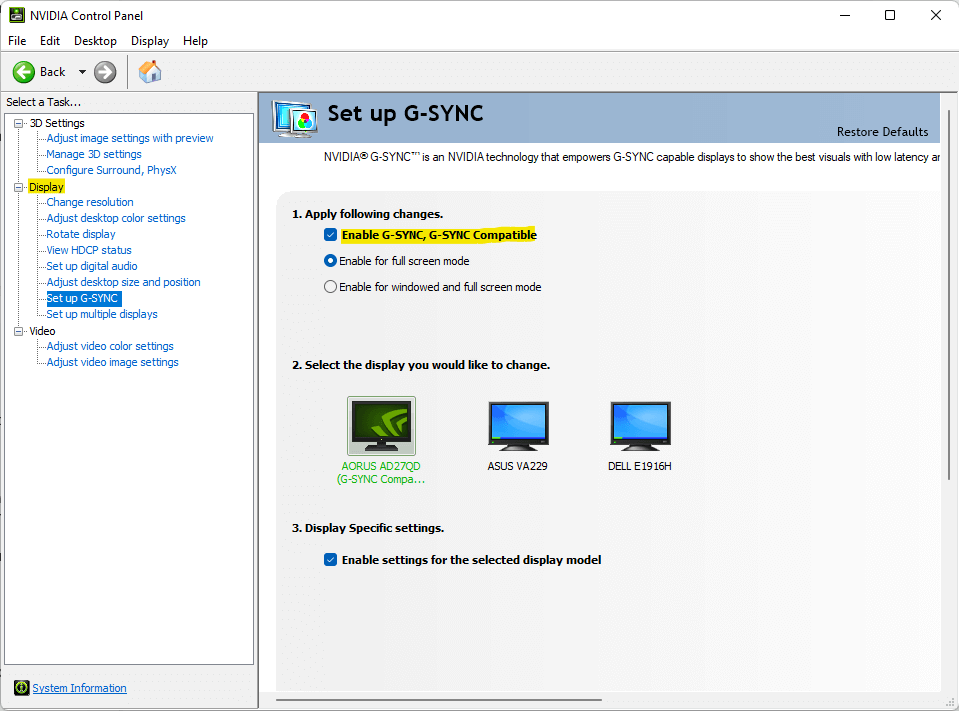Open Rotate display task
Image resolution: width=959 pixels, height=711 pixels.
click(81, 234)
